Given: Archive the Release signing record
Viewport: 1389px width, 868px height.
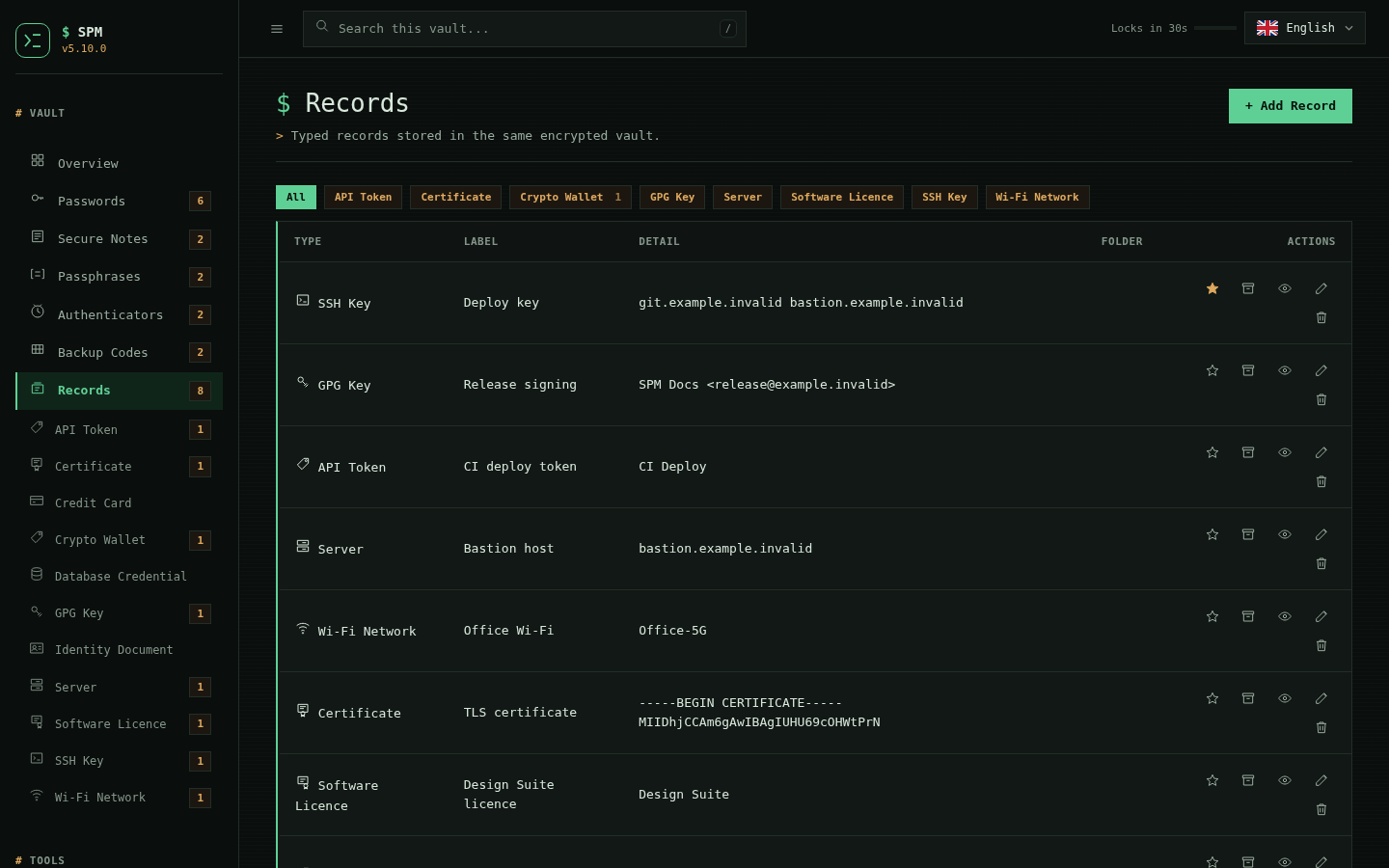Looking at the screenshot, I should [1248, 370].
